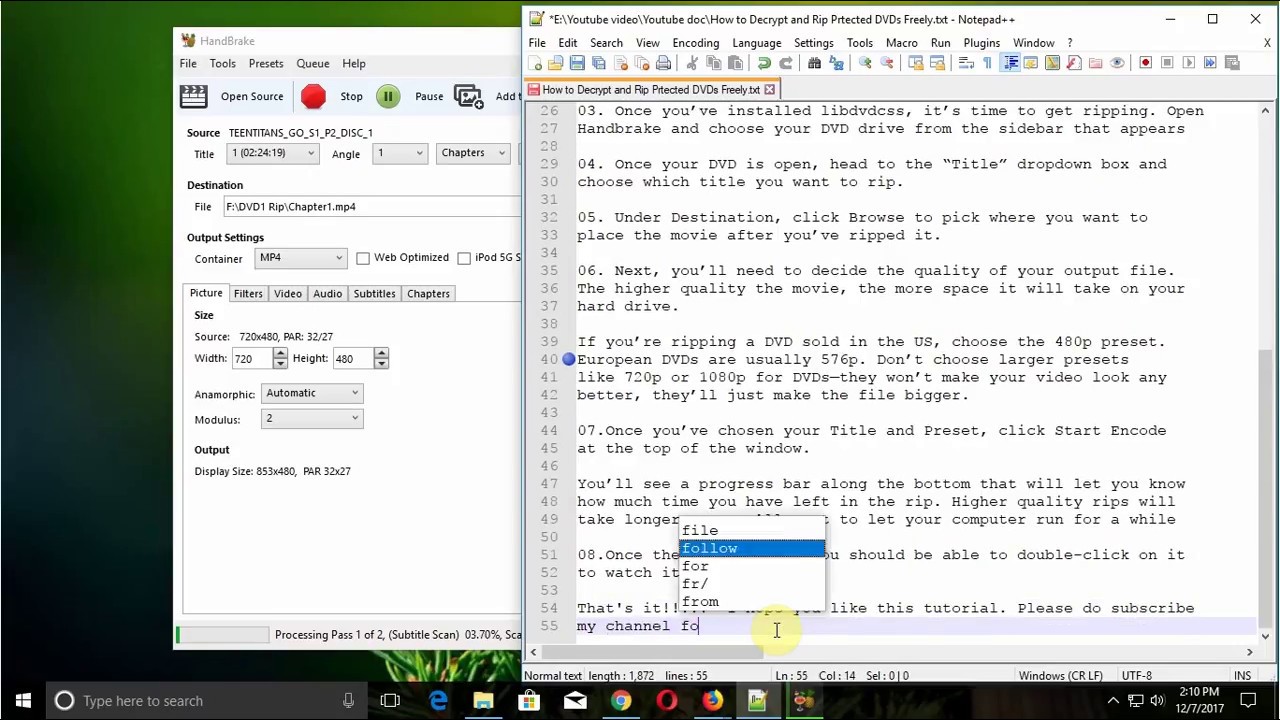Open the Anamorphic Automatic dropdown
The width and height of the screenshot is (1280, 720).
coord(312,393)
